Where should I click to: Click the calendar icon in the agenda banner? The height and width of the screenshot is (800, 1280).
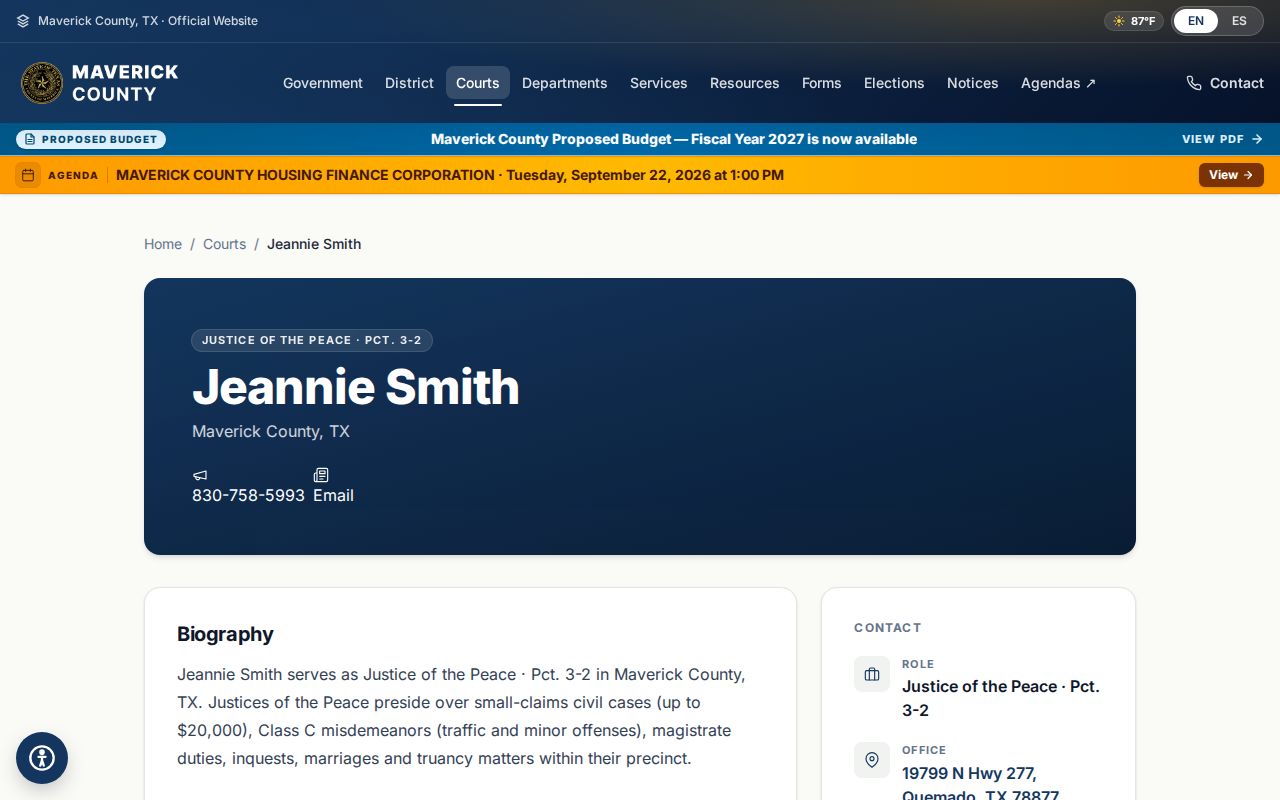[x=28, y=175]
